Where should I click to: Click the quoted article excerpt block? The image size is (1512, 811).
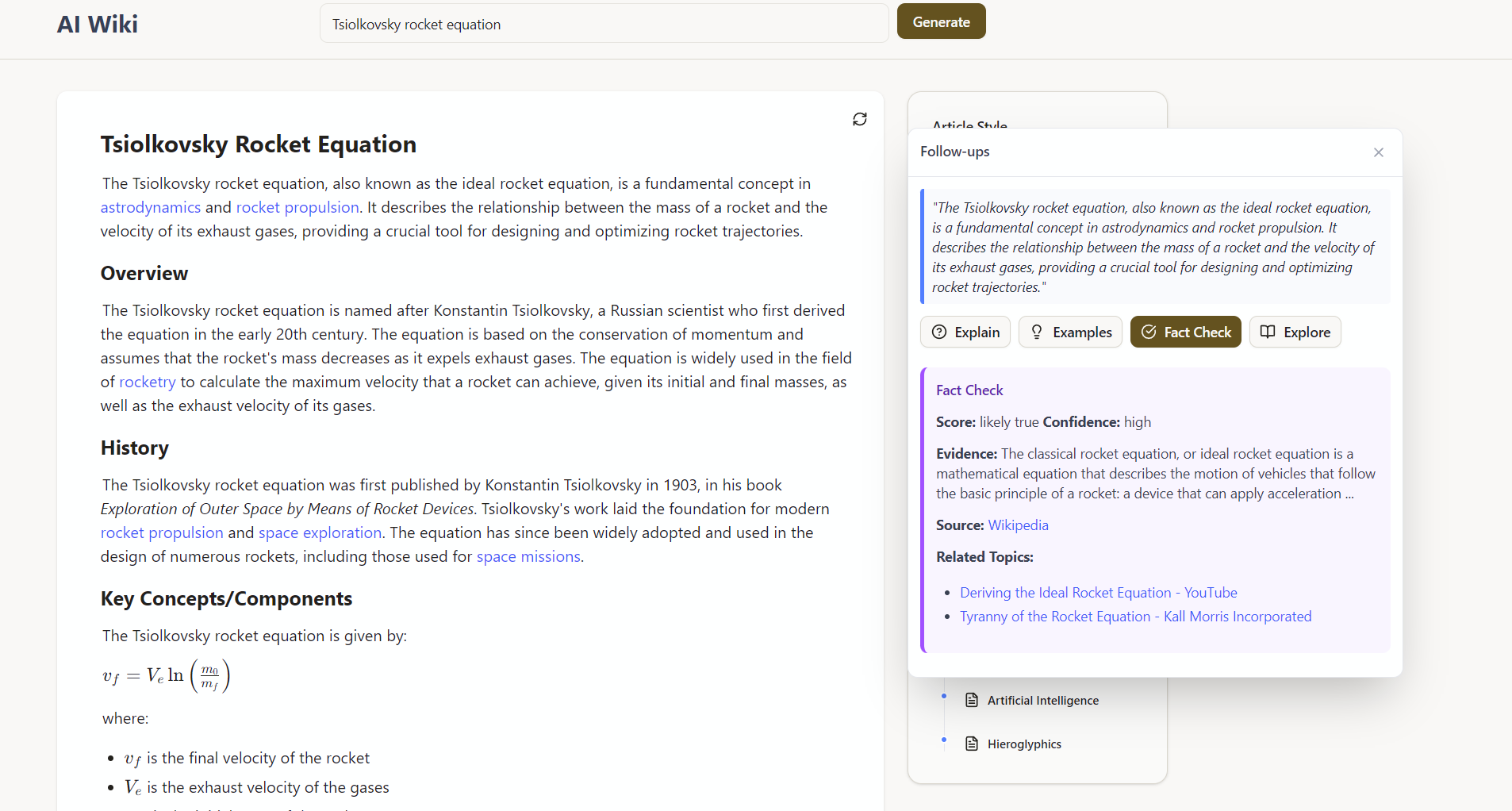pos(1155,247)
